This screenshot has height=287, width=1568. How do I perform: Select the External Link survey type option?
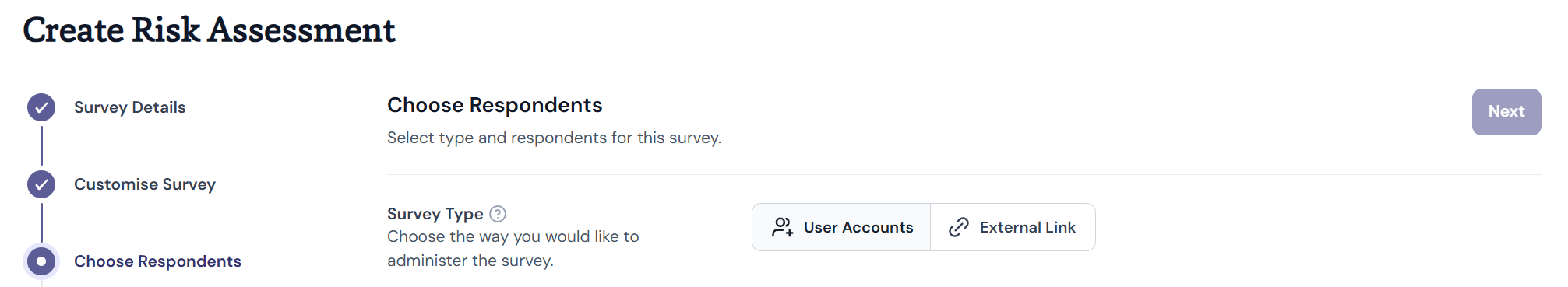[1013, 227]
